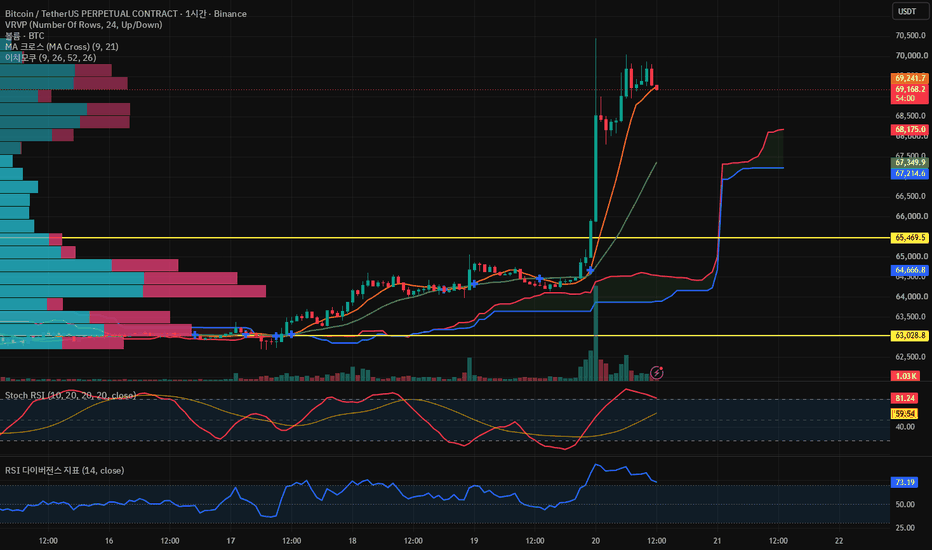Click the blue 73.19 RSI value label
932x550 pixels.
pyautogui.click(x=904, y=482)
